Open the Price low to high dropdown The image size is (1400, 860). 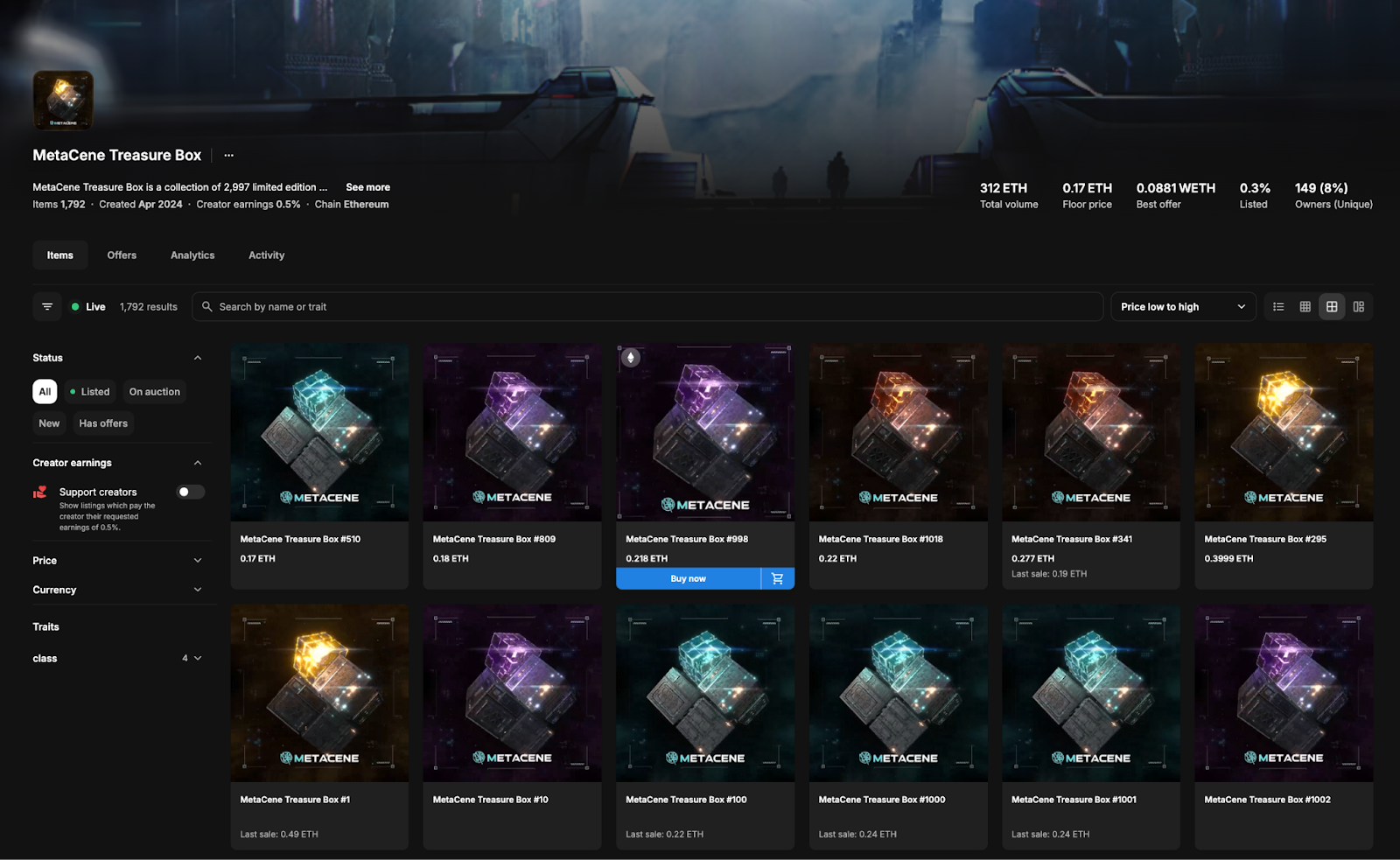(x=1183, y=307)
